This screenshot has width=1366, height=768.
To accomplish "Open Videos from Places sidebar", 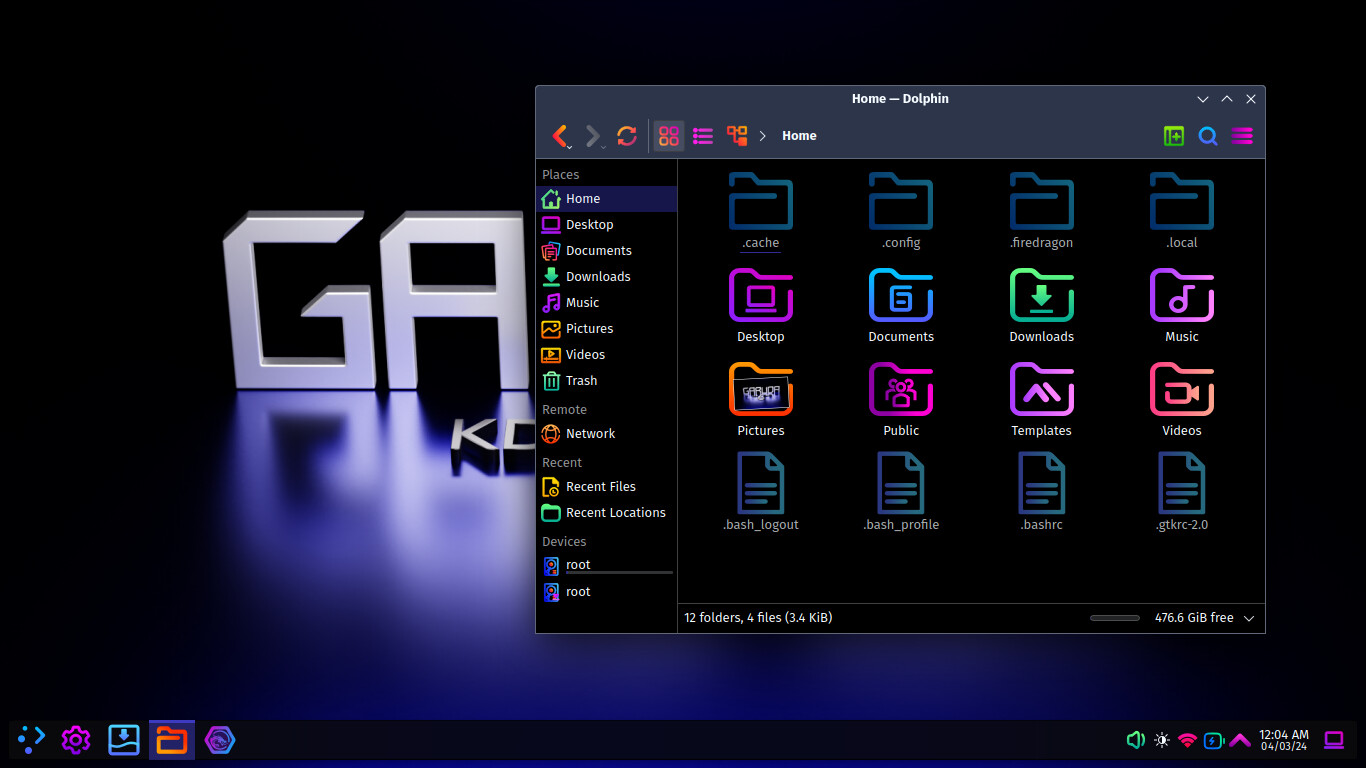I will 607,355.
